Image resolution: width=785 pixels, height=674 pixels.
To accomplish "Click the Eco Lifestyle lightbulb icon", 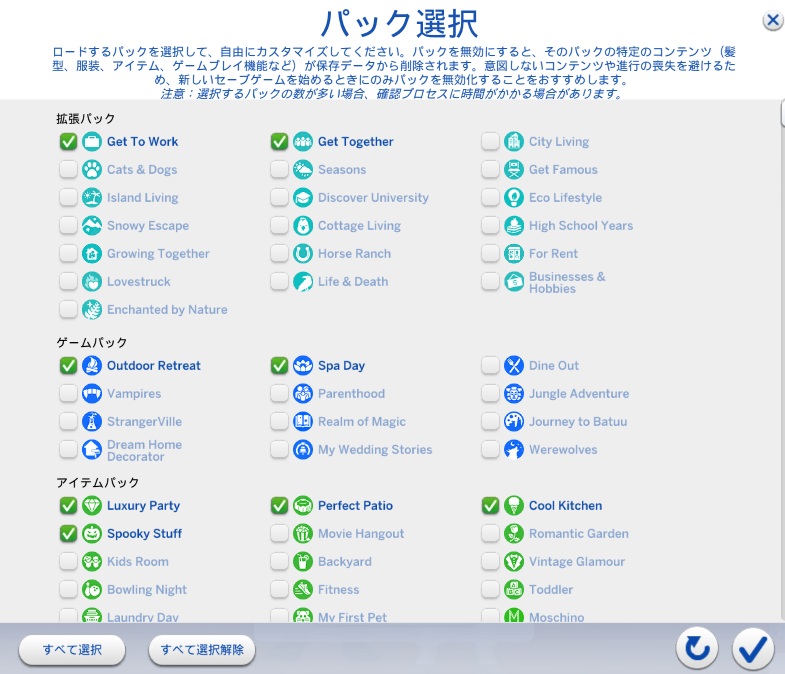I will (x=514, y=198).
